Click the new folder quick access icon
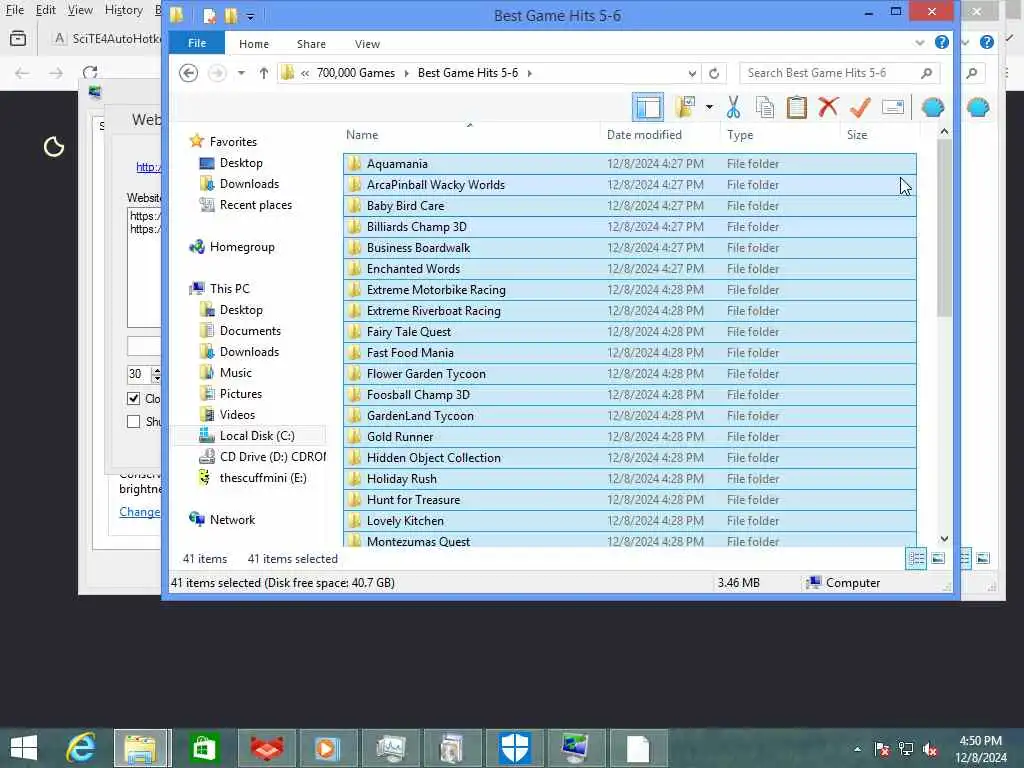Image resolution: width=1024 pixels, height=768 pixels. [x=231, y=16]
